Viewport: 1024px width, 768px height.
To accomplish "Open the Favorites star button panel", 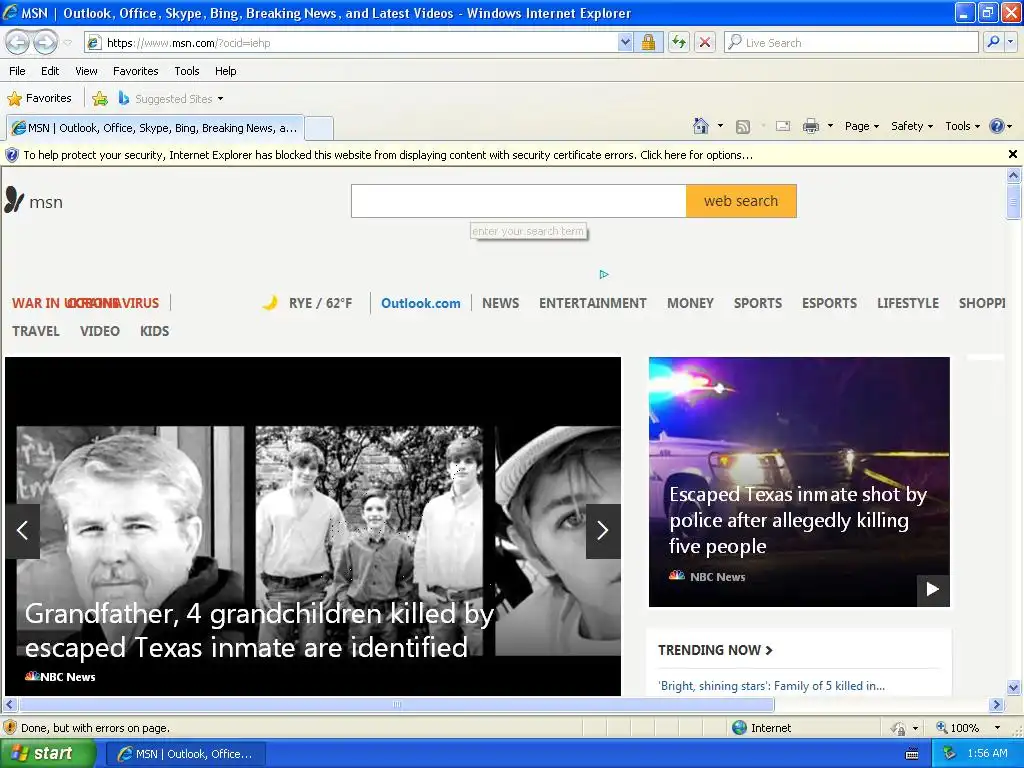I will pos(39,99).
